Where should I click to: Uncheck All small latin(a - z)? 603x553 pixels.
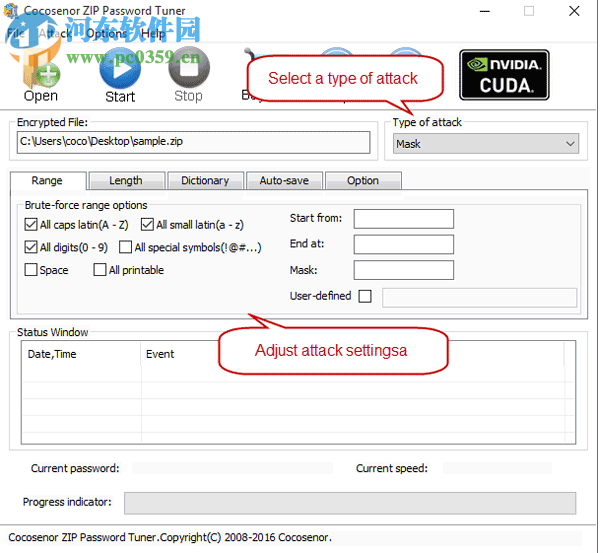point(147,224)
